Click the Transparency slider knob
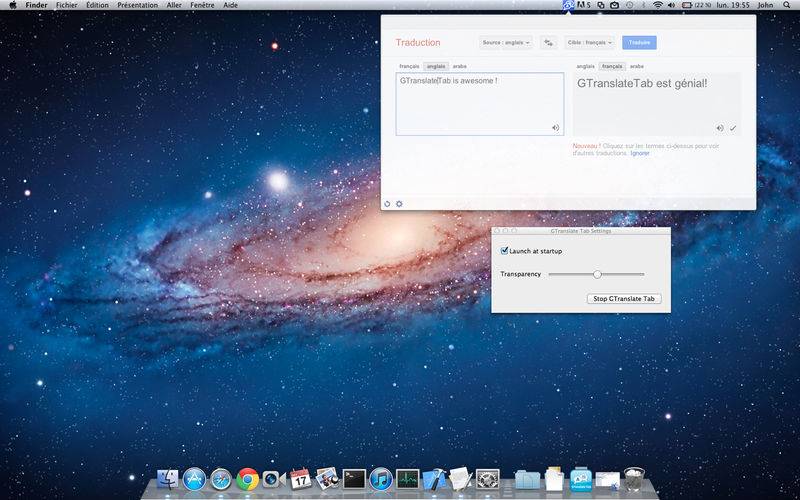 pos(597,274)
